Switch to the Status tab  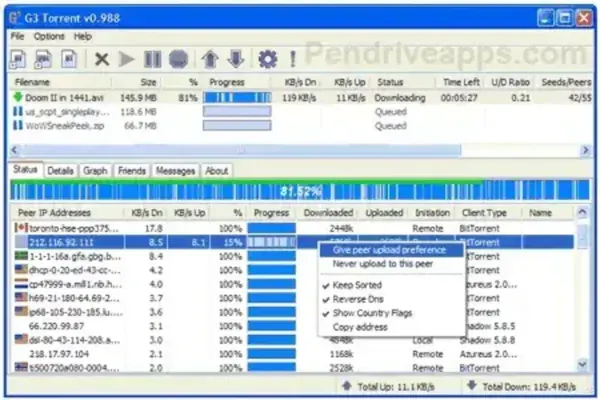tap(25, 170)
